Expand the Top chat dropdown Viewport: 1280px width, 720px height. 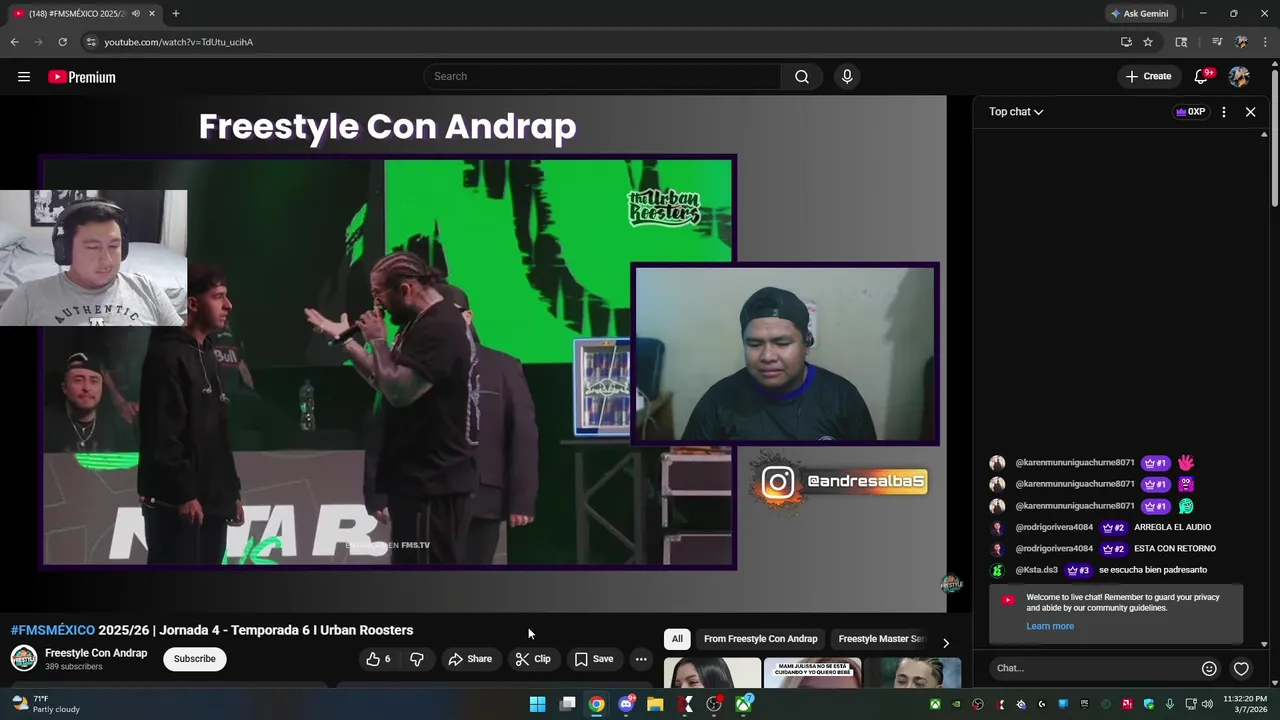coord(1016,112)
